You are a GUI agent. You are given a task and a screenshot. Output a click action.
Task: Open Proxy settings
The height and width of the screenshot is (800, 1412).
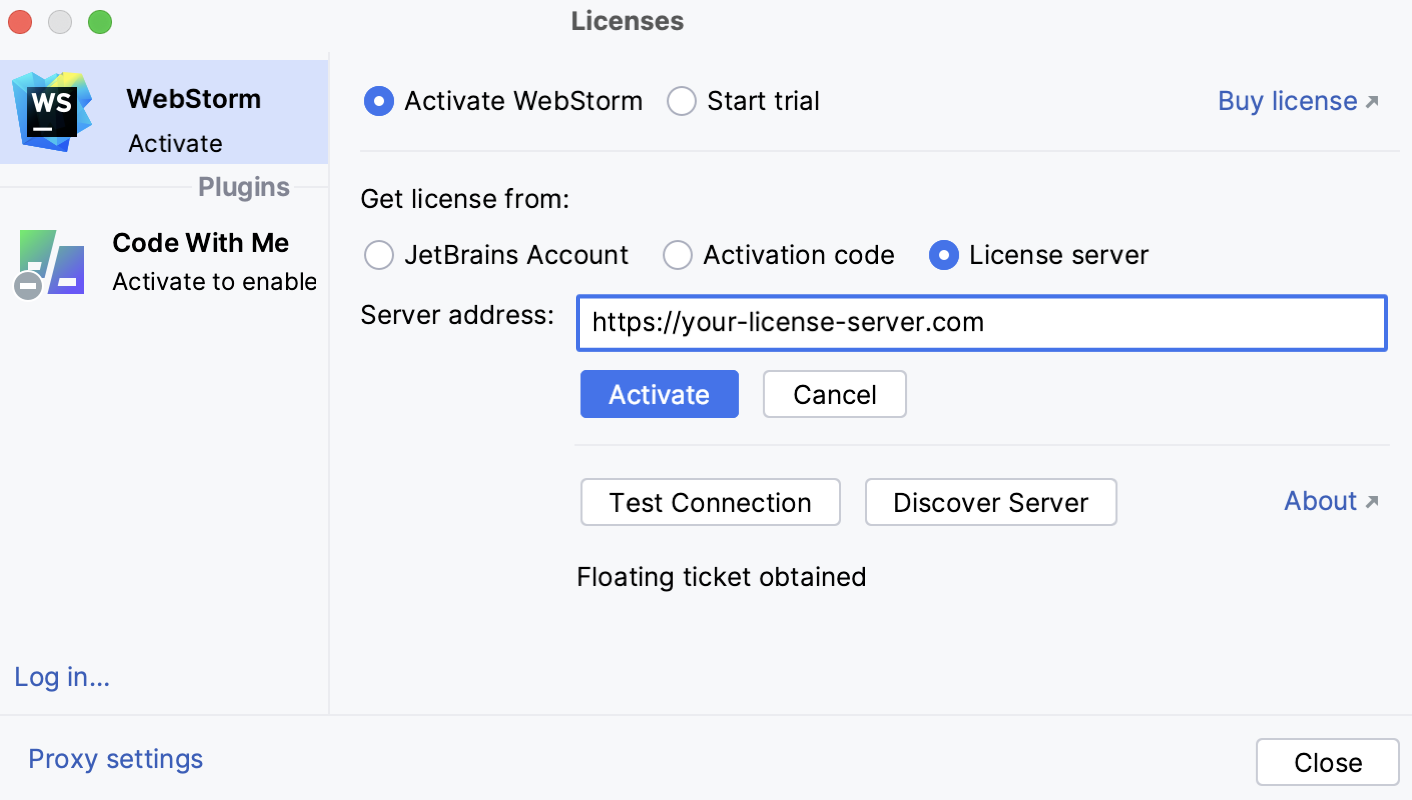pyautogui.click(x=115, y=759)
